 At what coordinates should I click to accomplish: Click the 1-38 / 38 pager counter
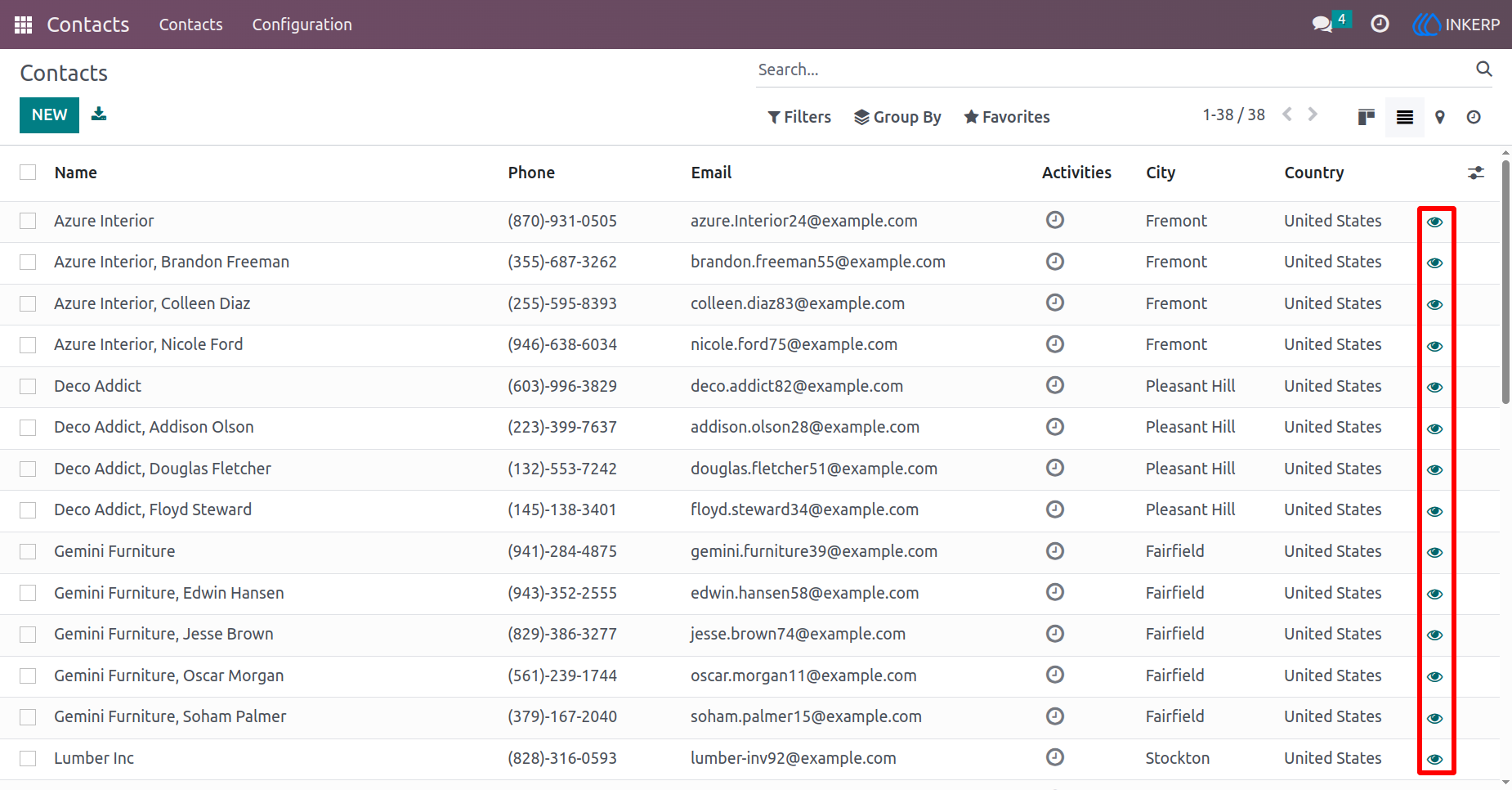1233,114
